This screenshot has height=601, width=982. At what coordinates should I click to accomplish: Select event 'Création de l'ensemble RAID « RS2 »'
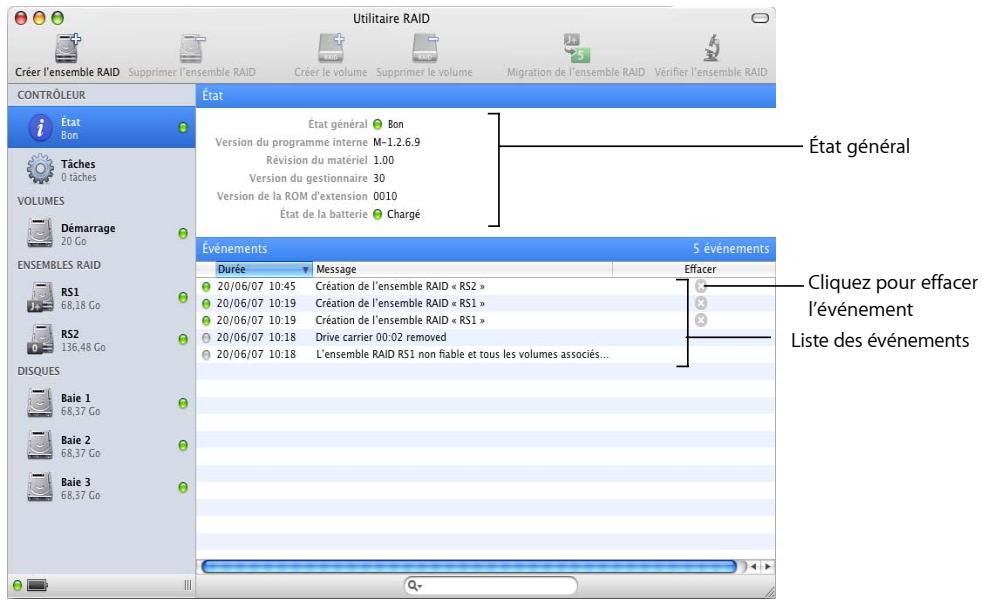coord(485,286)
